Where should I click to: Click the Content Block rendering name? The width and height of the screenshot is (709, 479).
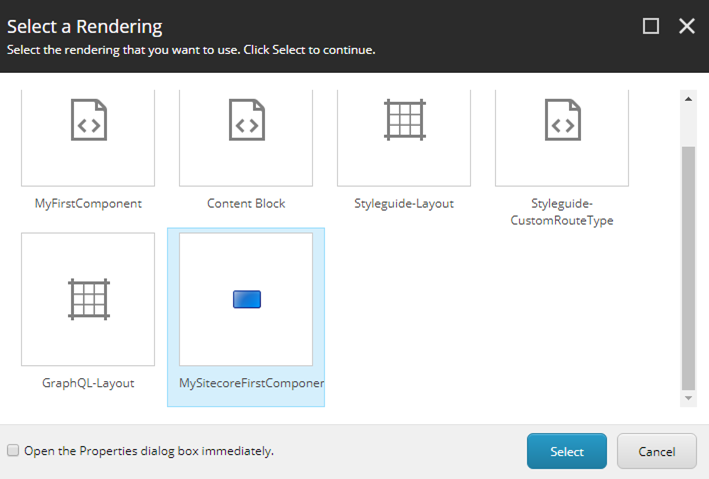[x=246, y=204]
